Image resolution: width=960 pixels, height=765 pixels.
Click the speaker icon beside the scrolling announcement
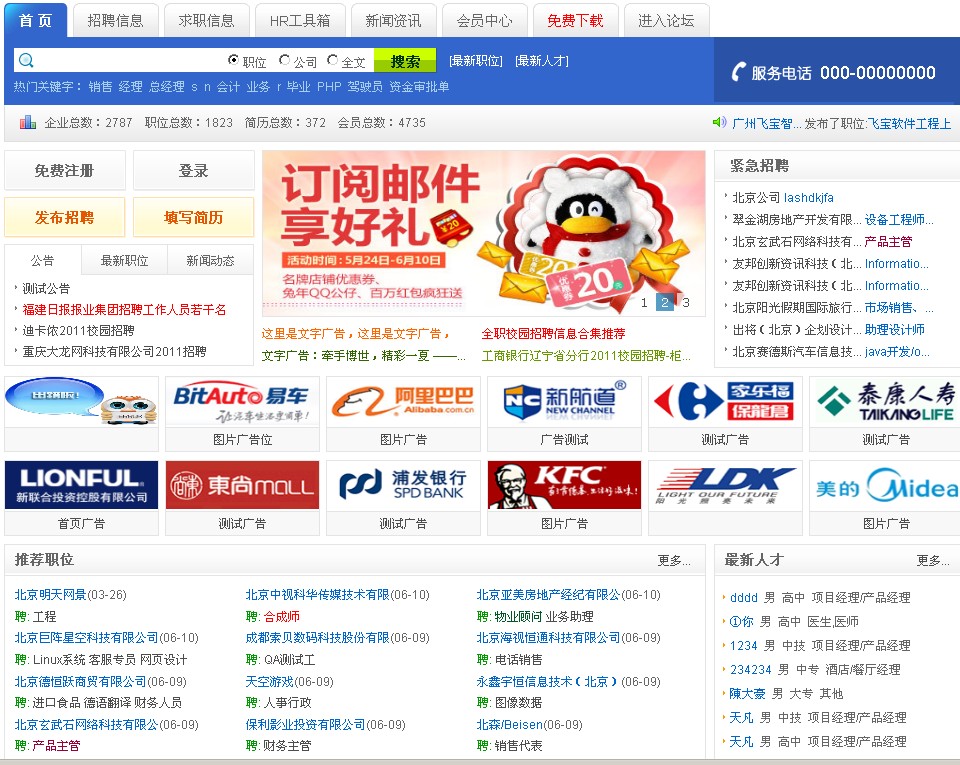[x=718, y=121]
